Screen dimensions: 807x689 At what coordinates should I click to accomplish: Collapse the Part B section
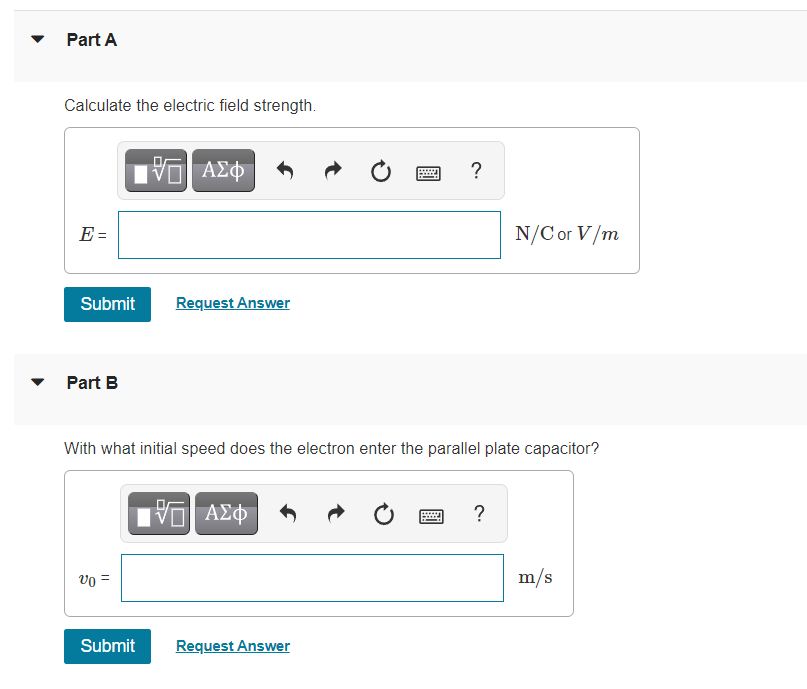coord(36,382)
